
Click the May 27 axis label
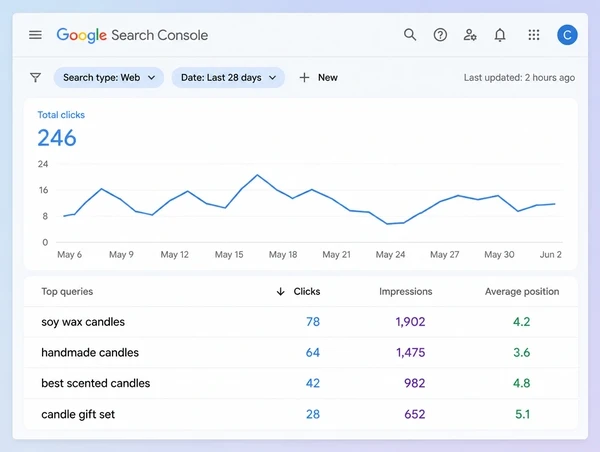[x=444, y=255]
